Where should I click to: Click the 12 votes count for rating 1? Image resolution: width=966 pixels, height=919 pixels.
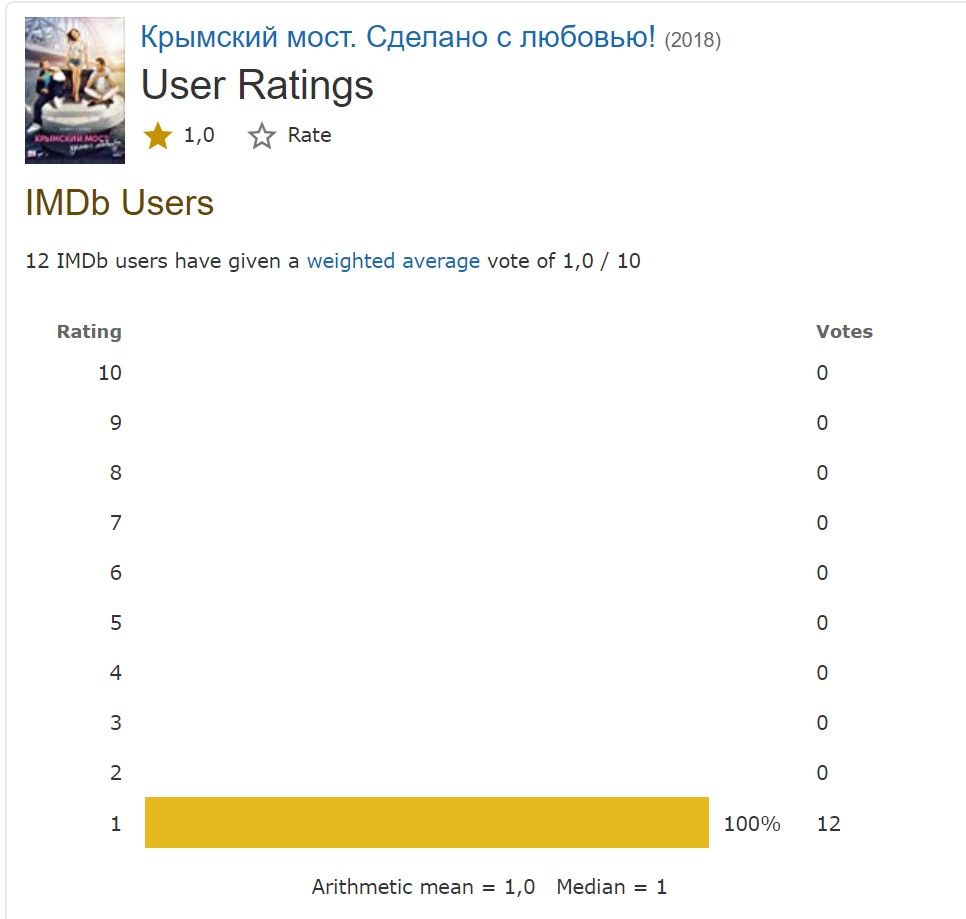[828, 824]
